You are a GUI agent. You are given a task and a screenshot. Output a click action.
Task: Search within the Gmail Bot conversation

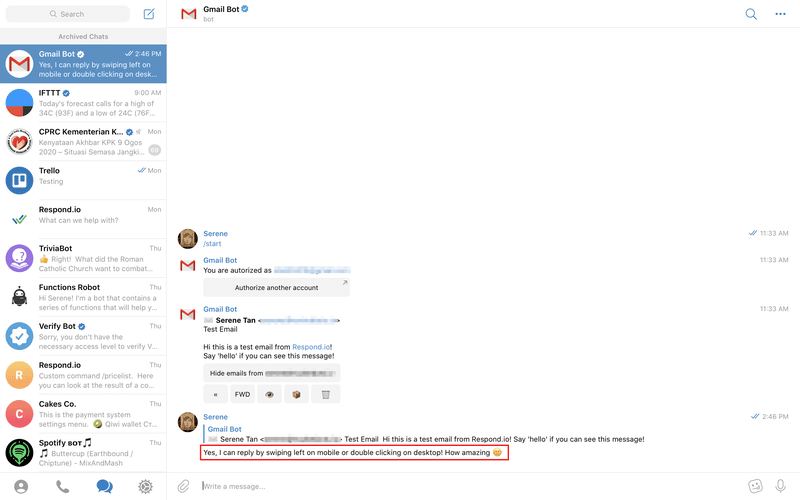point(751,14)
